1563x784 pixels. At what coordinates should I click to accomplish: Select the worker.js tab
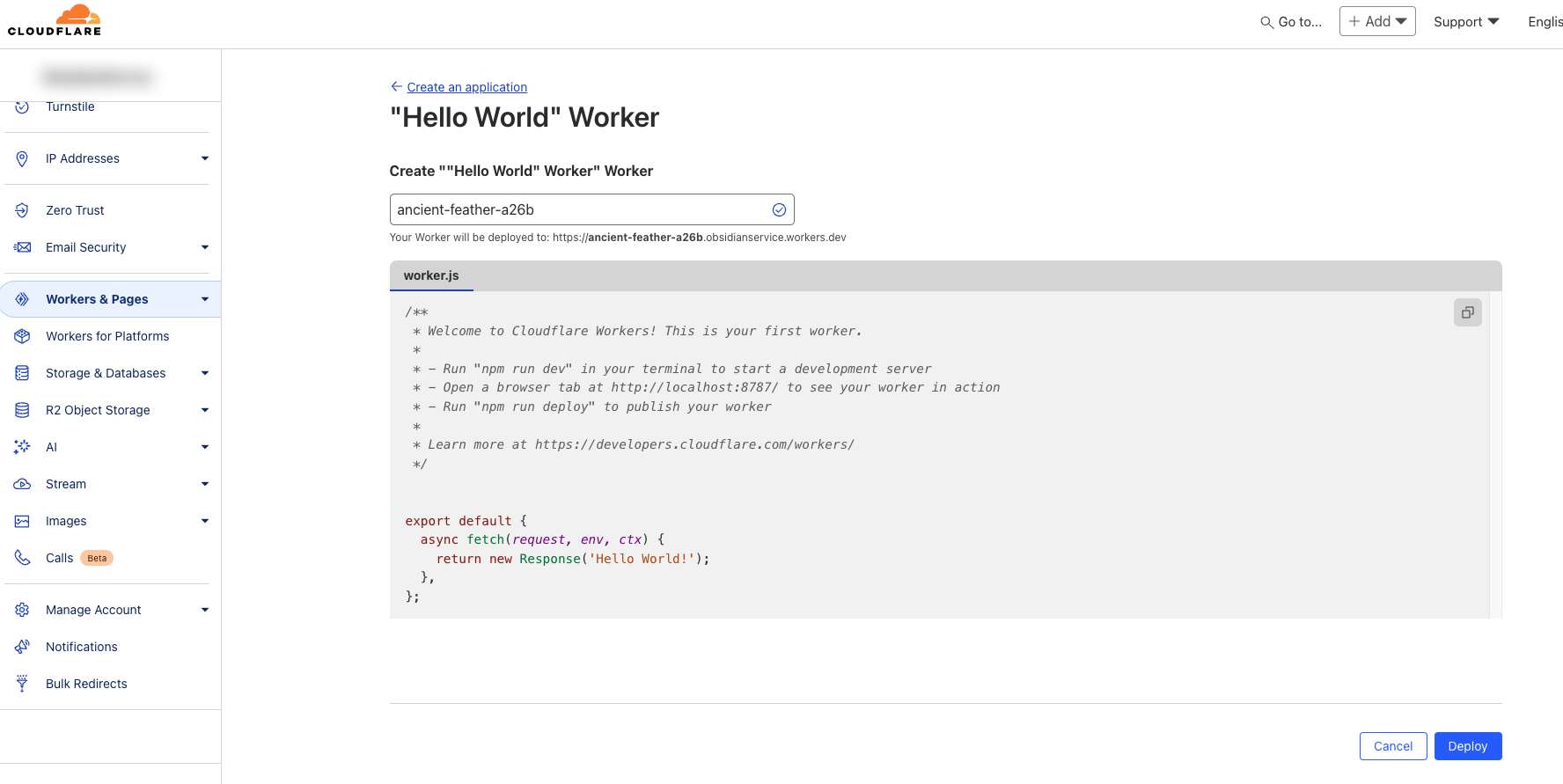click(431, 275)
